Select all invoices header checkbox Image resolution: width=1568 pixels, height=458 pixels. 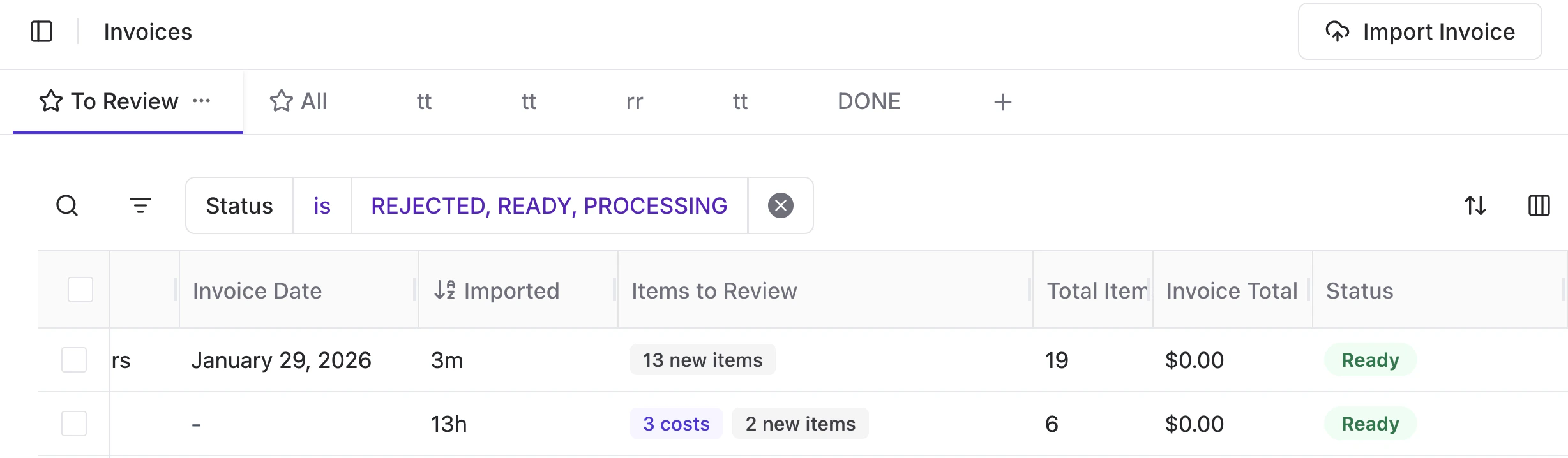click(x=80, y=290)
